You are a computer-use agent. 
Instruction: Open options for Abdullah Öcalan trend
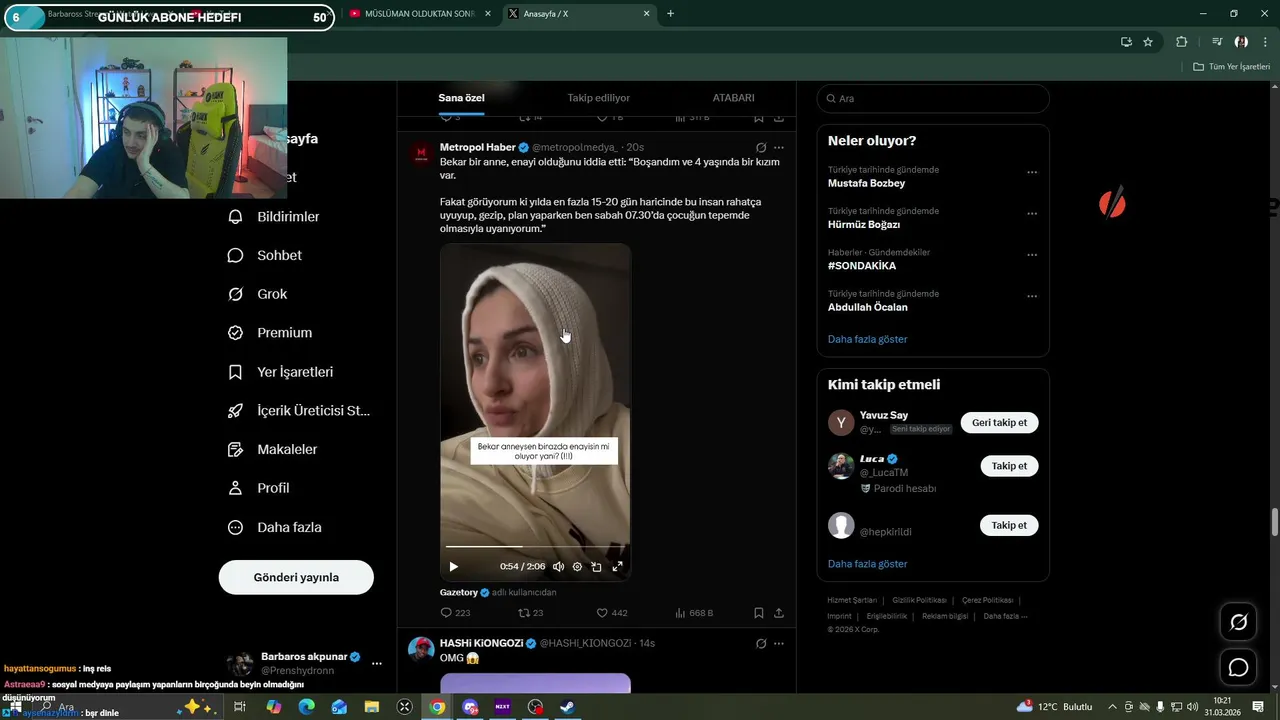pos(1032,296)
